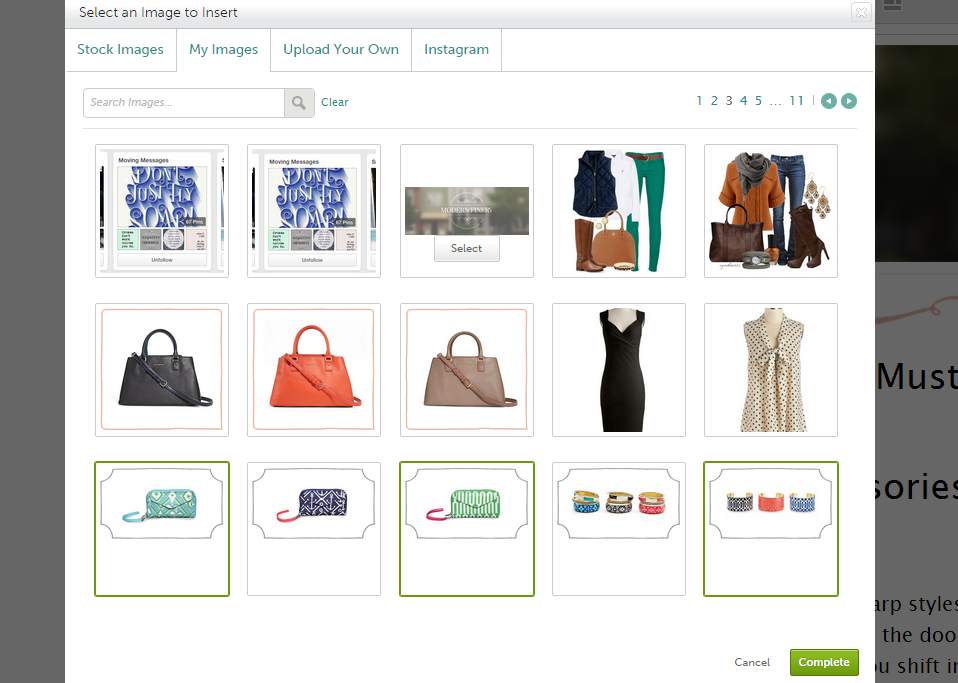Cancel the image selection

752,662
